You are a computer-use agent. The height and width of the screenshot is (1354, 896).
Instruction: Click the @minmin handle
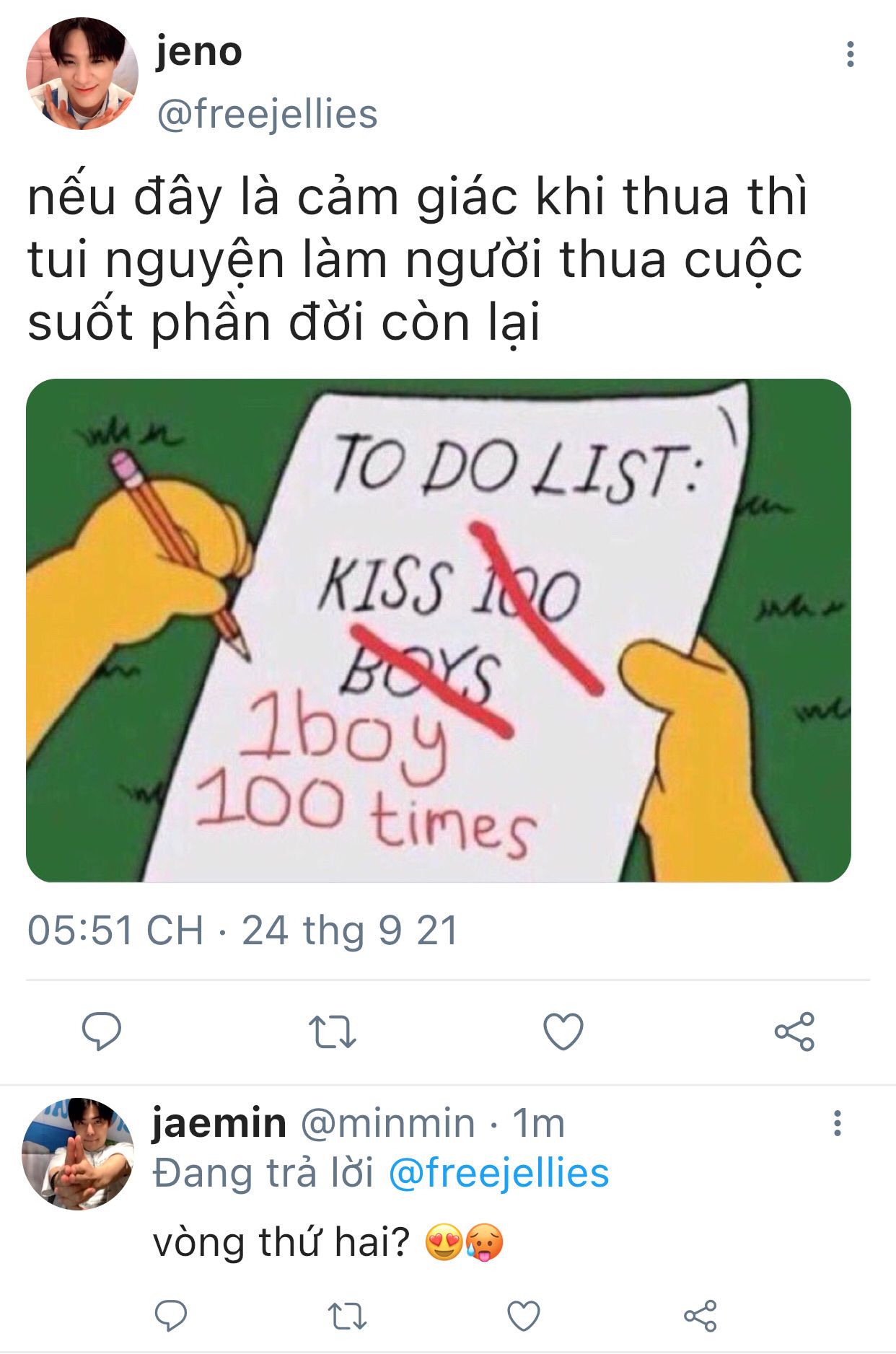(387, 1123)
